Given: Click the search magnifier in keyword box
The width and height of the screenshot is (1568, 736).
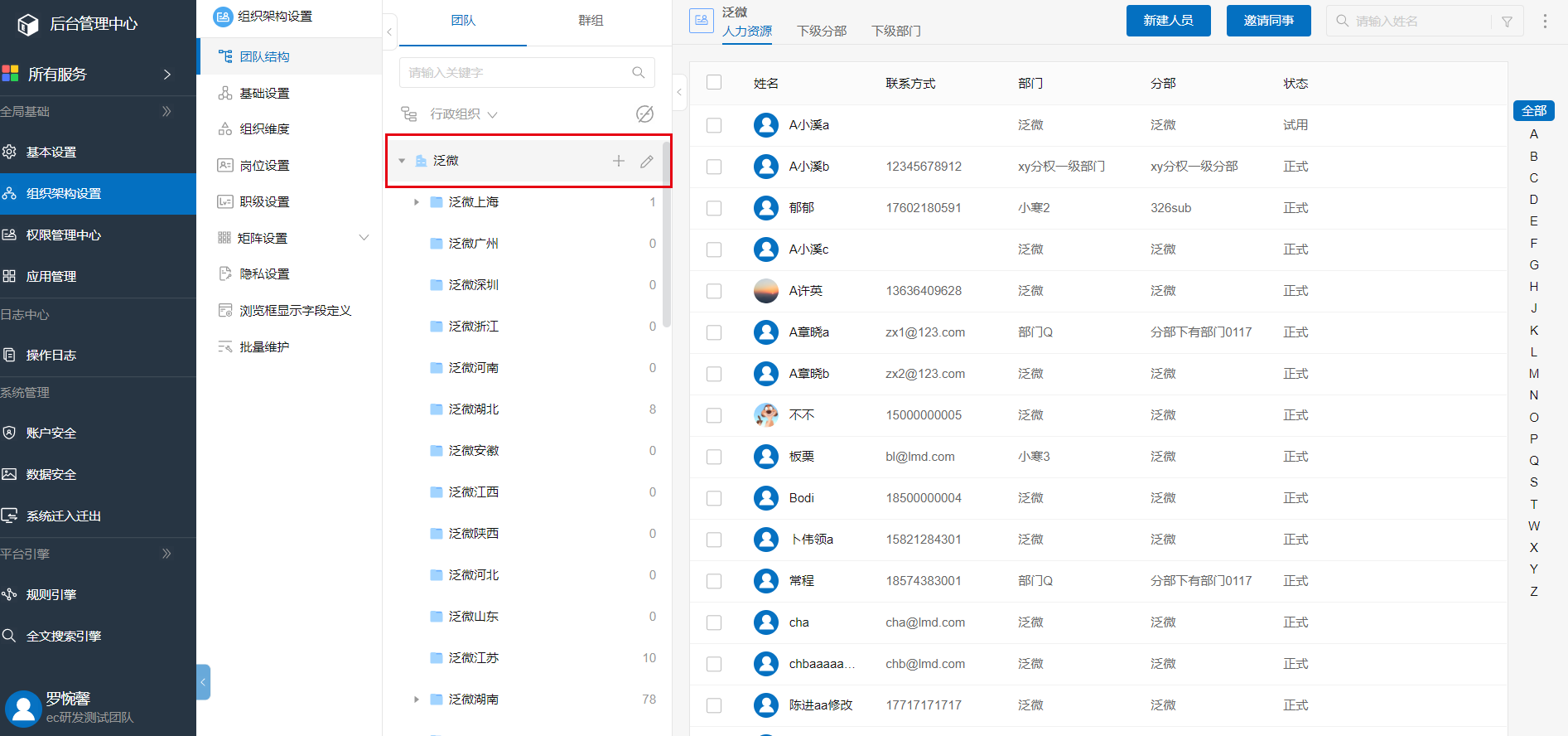Looking at the screenshot, I should [638, 73].
